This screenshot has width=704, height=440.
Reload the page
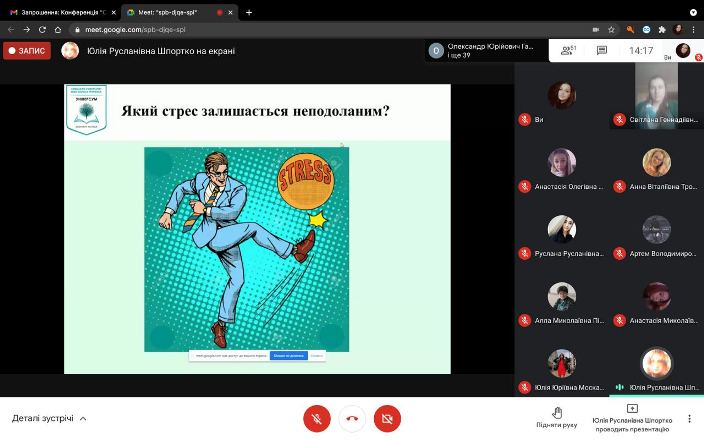click(x=42, y=29)
